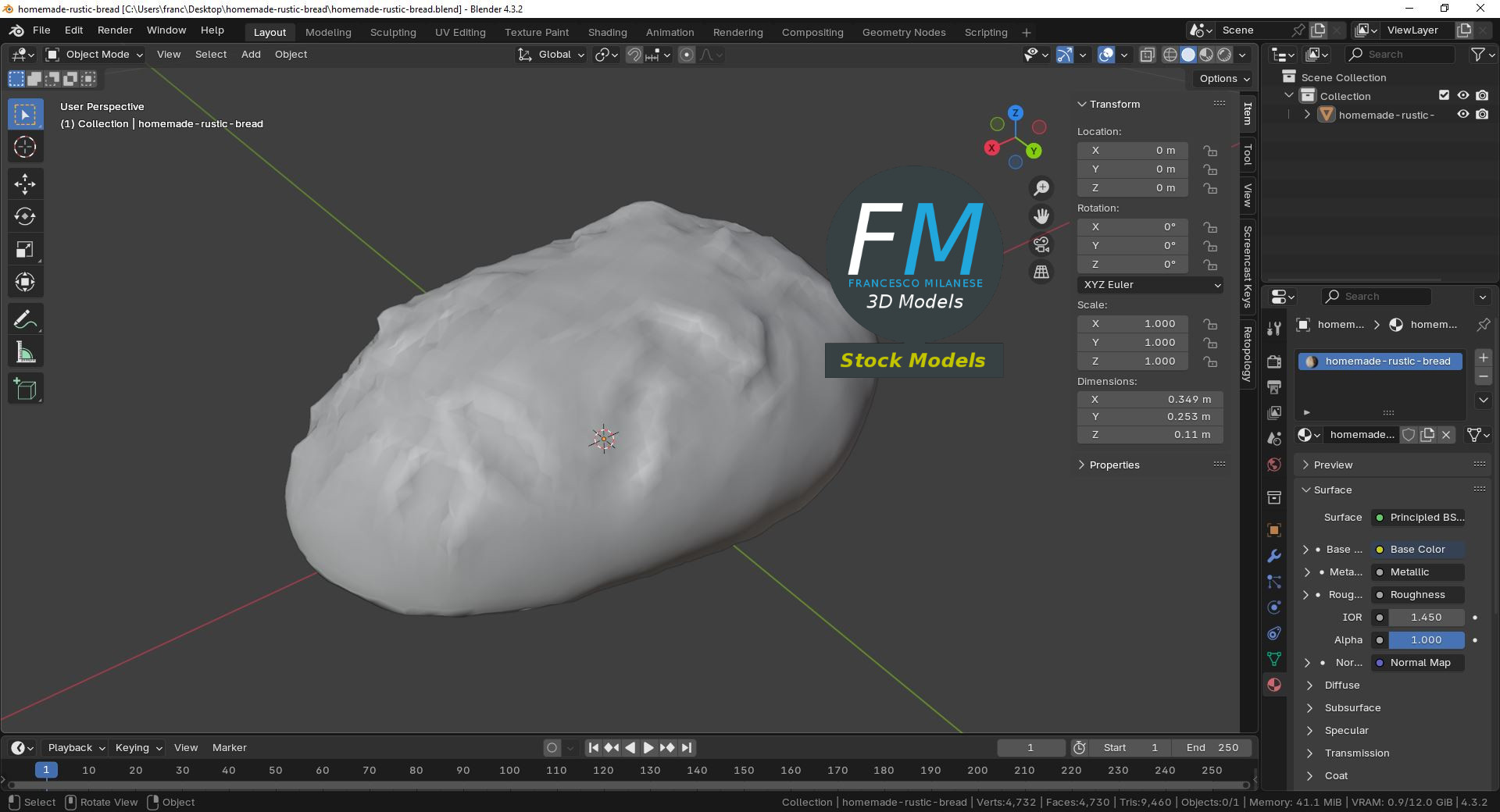
Task: Toggle camera view in the viewport
Action: tap(1041, 244)
